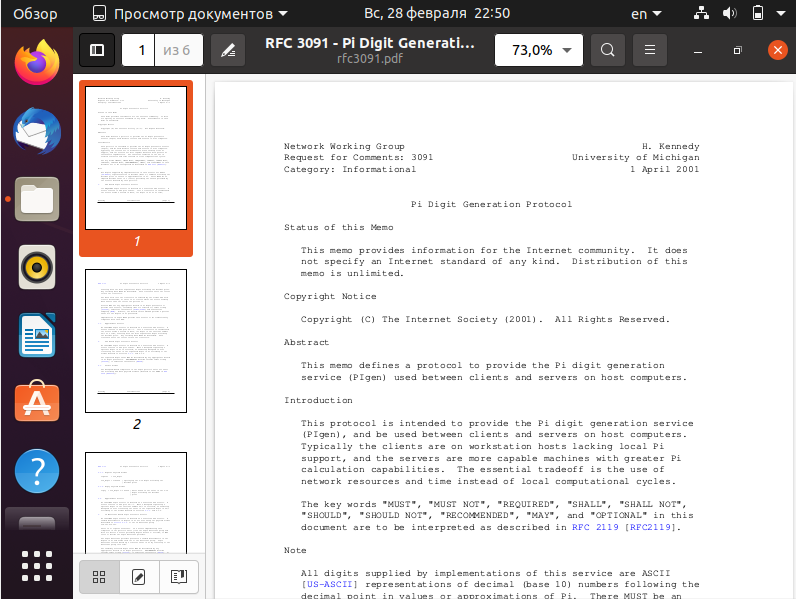Select page 2 thumbnail

(x=136, y=341)
